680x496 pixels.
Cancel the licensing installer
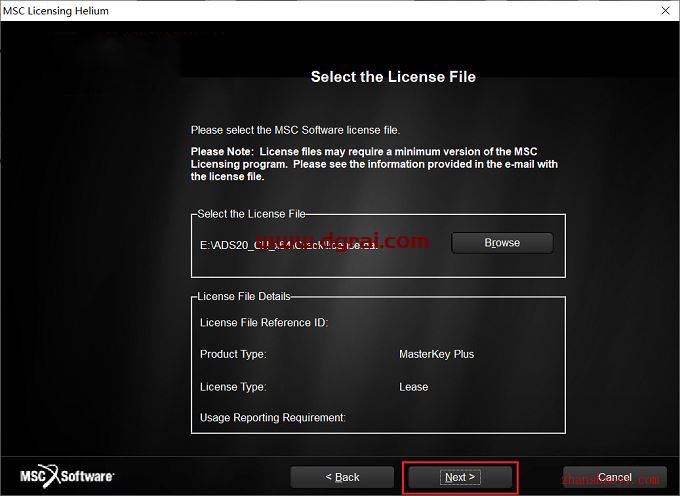[x=614, y=477]
